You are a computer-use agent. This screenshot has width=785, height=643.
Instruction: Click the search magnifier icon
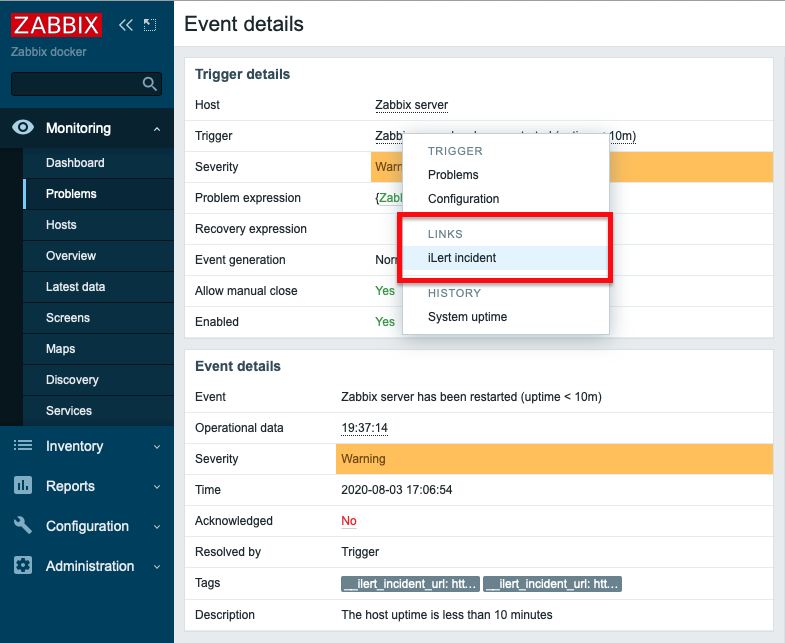[x=149, y=84]
